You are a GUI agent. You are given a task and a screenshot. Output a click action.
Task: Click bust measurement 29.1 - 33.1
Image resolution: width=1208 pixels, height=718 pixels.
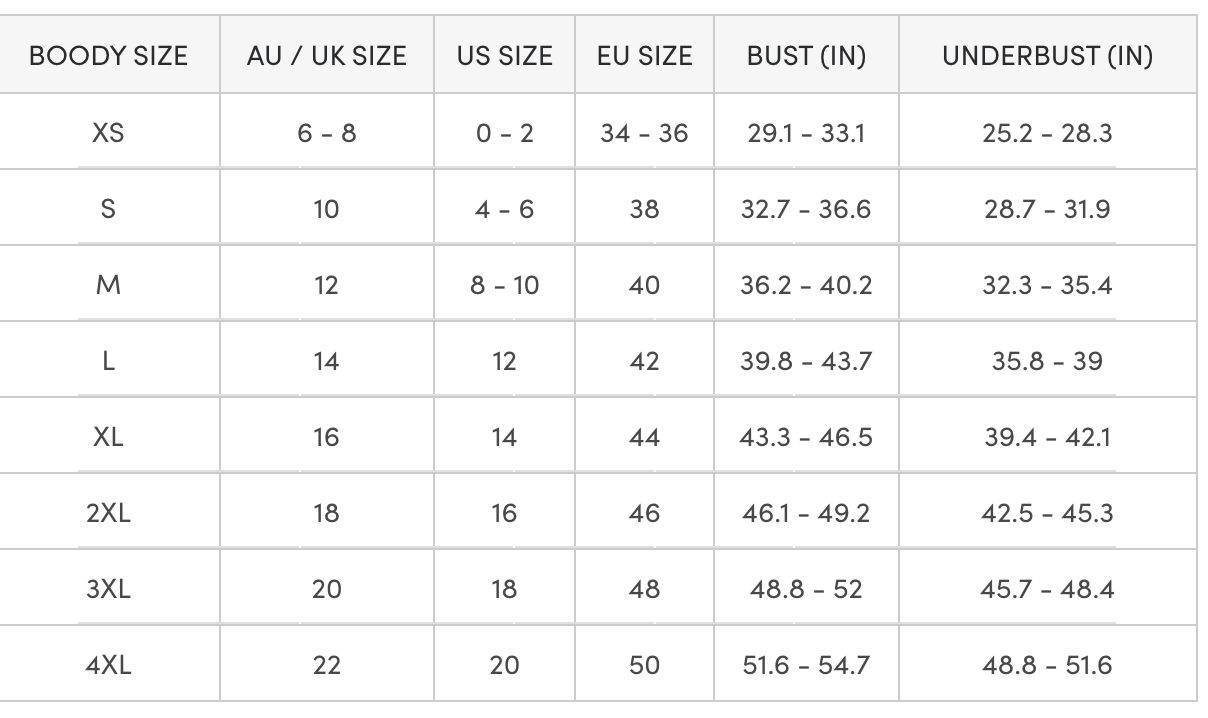[806, 132]
